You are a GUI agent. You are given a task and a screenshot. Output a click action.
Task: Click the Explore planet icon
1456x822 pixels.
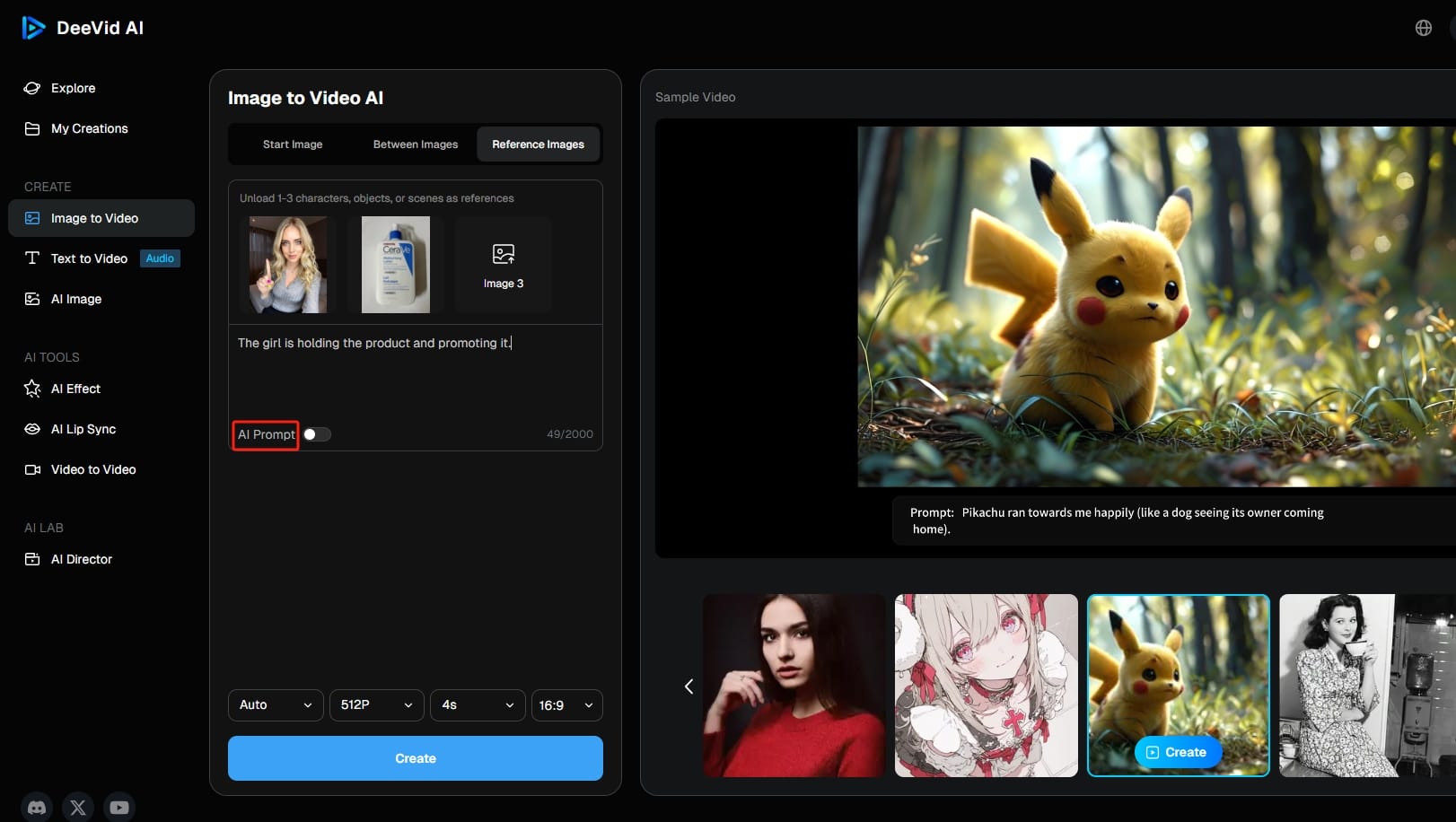pyautogui.click(x=32, y=88)
